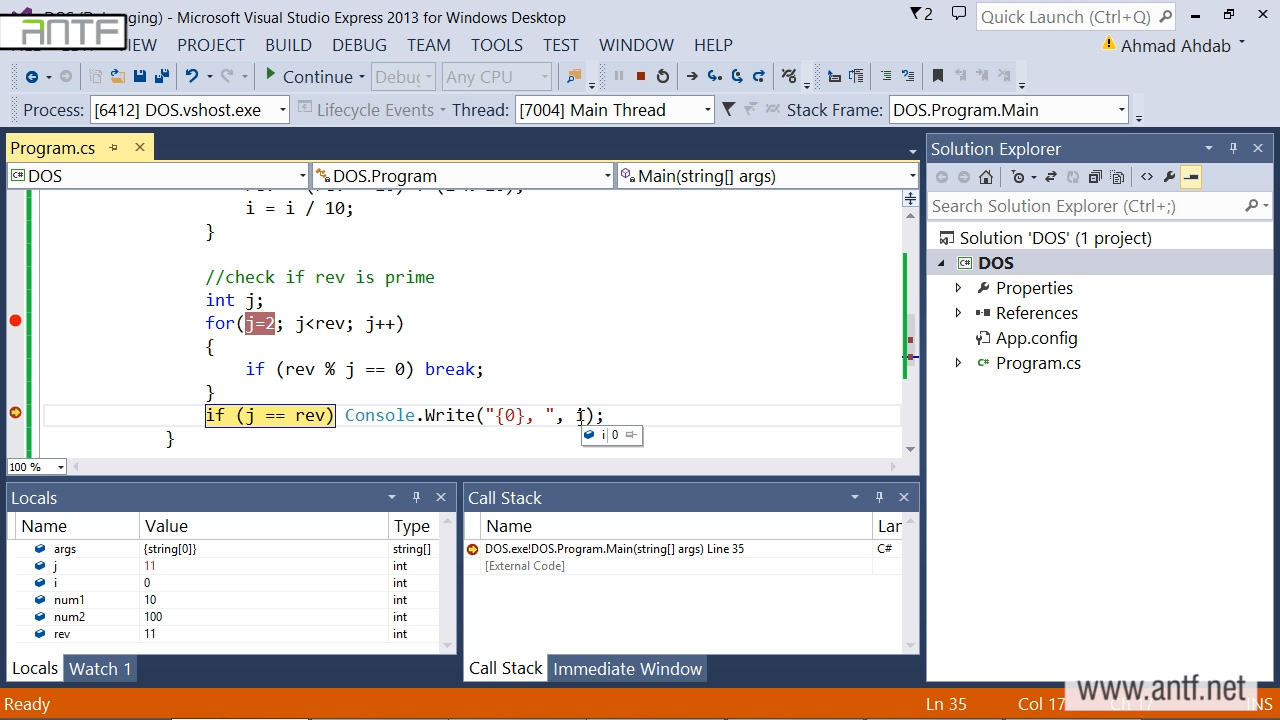Open the DEBUG menu
The height and width of the screenshot is (720, 1280).
click(x=359, y=45)
